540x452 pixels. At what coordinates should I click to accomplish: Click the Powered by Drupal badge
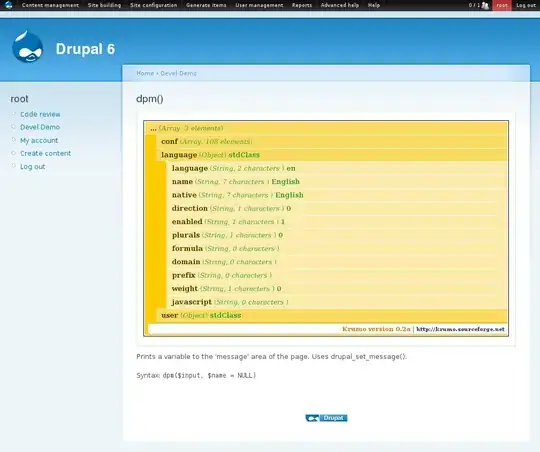click(326, 418)
